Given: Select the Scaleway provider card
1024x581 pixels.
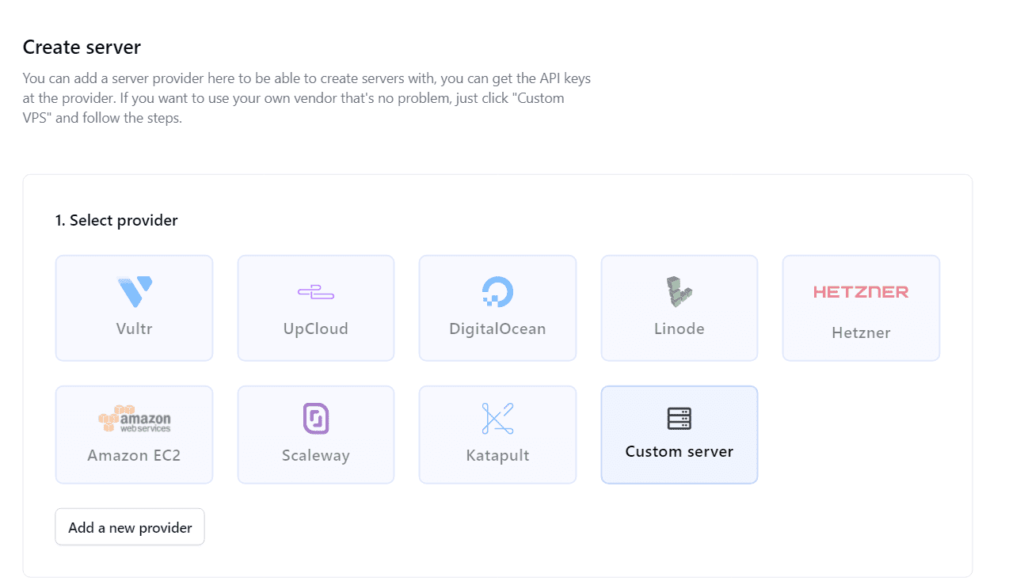Looking at the screenshot, I should (x=316, y=434).
